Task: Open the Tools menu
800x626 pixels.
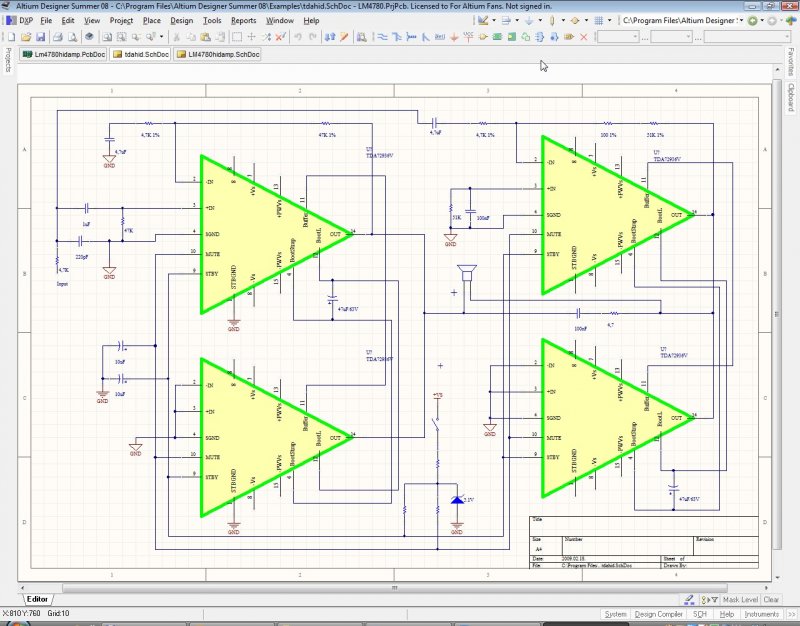Action: [x=212, y=20]
